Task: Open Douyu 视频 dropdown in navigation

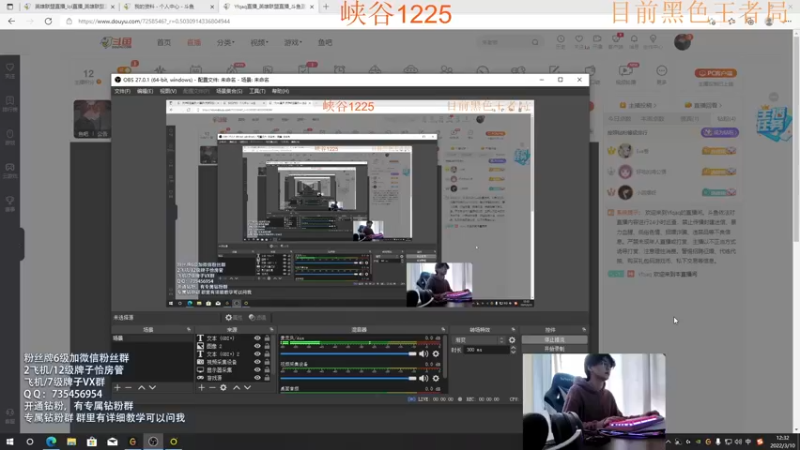Action: [x=259, y=42]
